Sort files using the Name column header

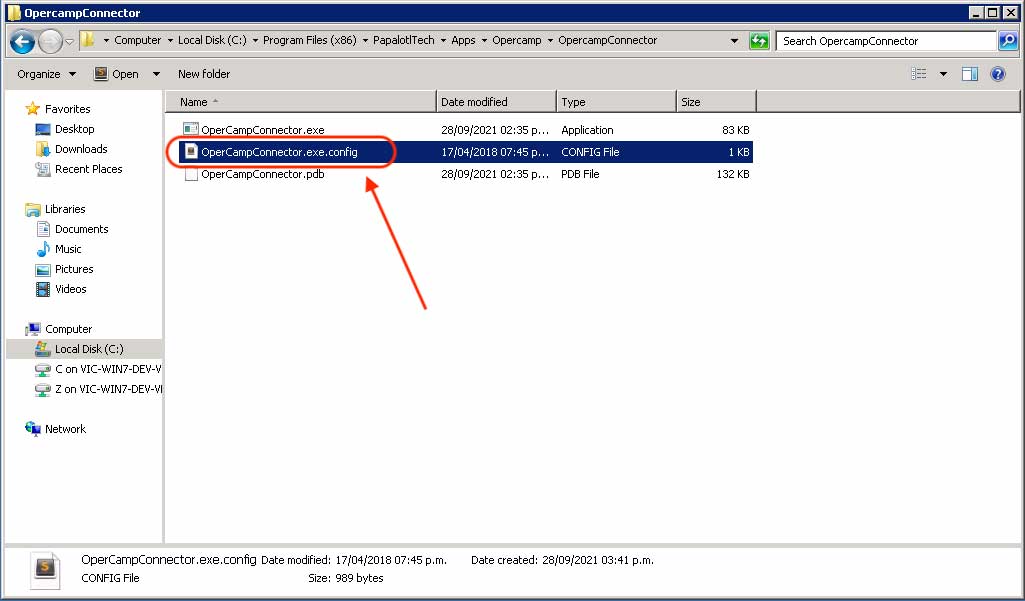(x=195, y=101)
